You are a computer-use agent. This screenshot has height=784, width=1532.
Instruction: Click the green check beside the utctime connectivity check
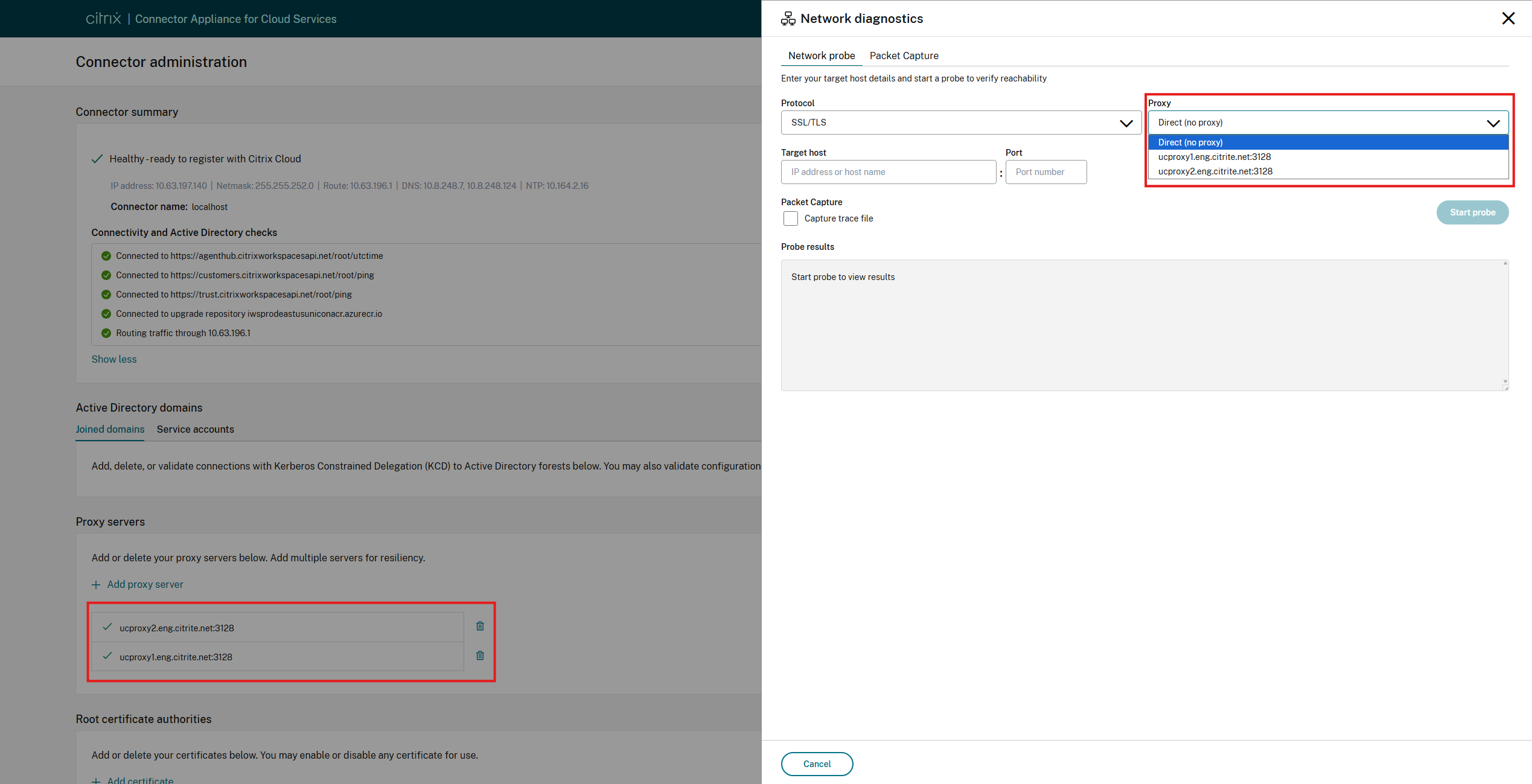click(x=106, y=256)
